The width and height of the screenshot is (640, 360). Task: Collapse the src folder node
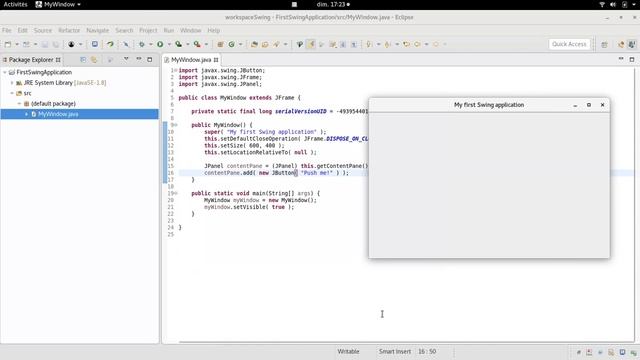tap(12, 93)
